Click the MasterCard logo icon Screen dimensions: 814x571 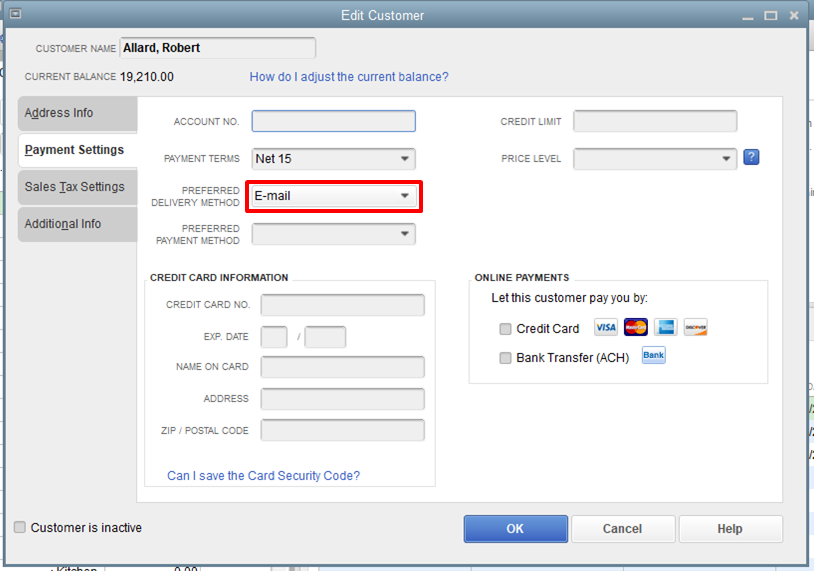tap(636, 328)
